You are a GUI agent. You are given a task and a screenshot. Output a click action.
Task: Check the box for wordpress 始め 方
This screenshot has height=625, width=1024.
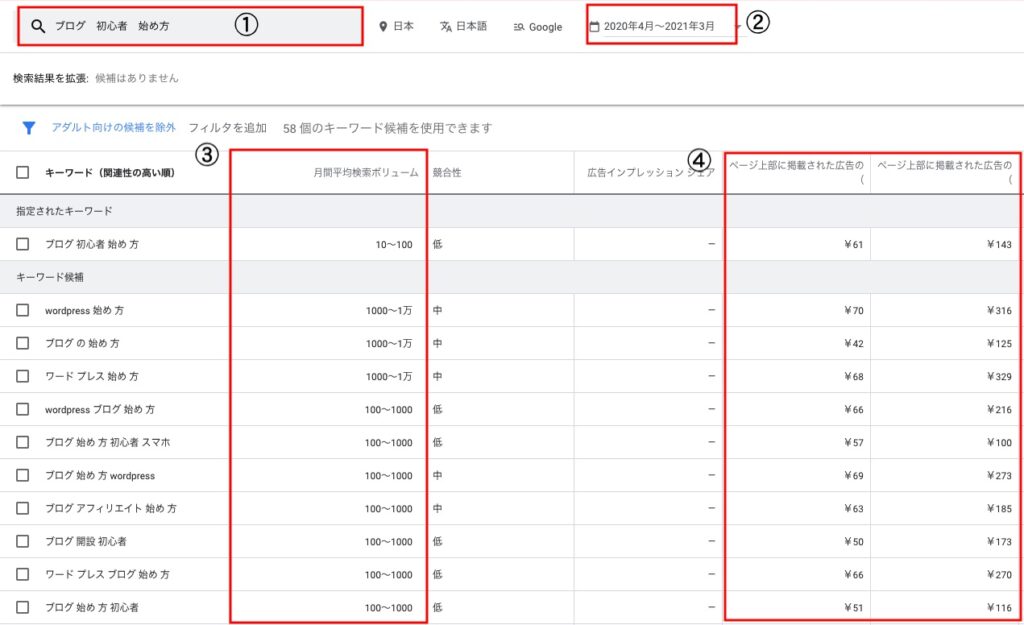(23, 310)
